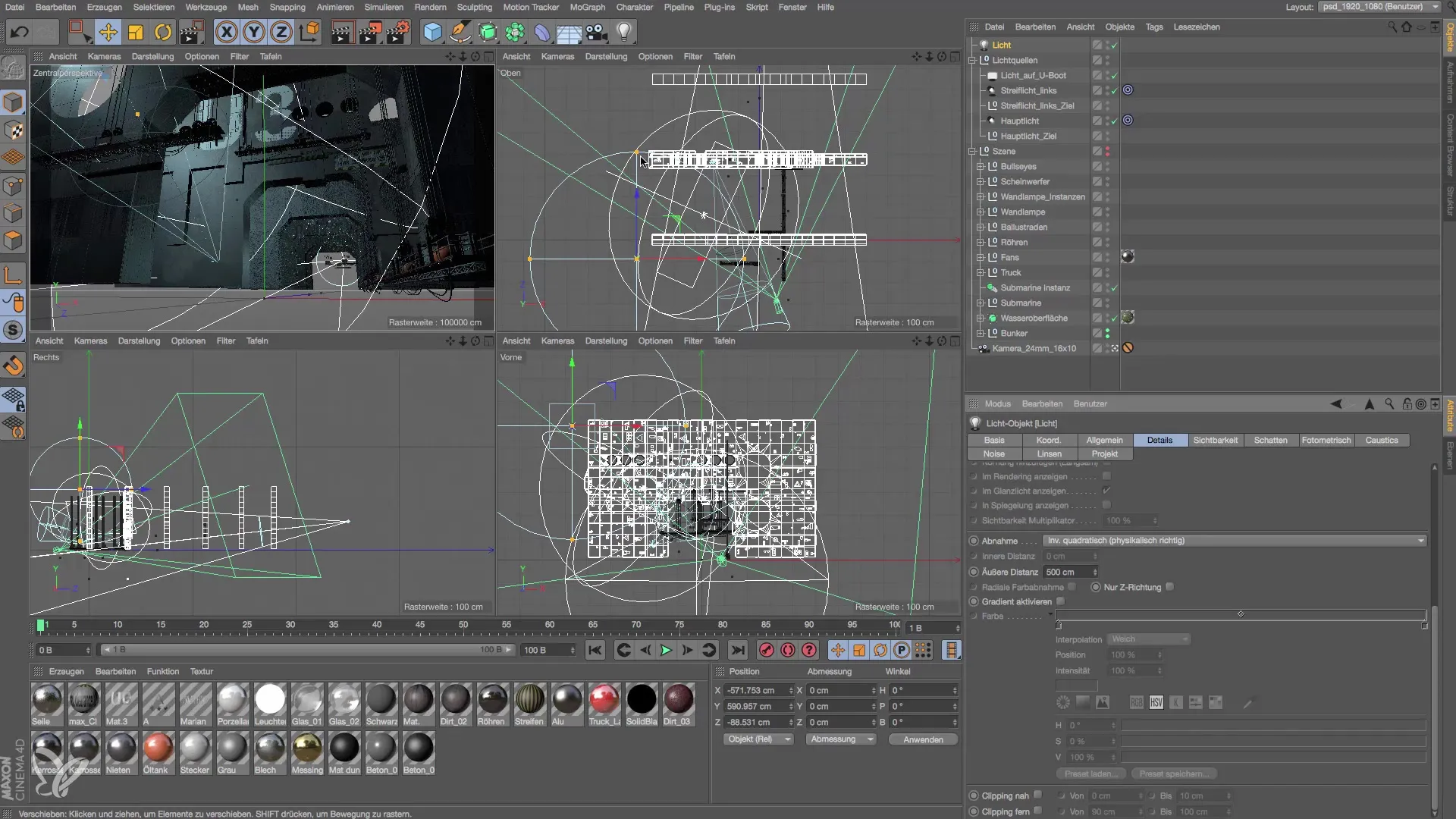Open Kameras menu in perspective viewport
The height and width of the screenshot is (819, 1456).
click(x=104, y=56)
